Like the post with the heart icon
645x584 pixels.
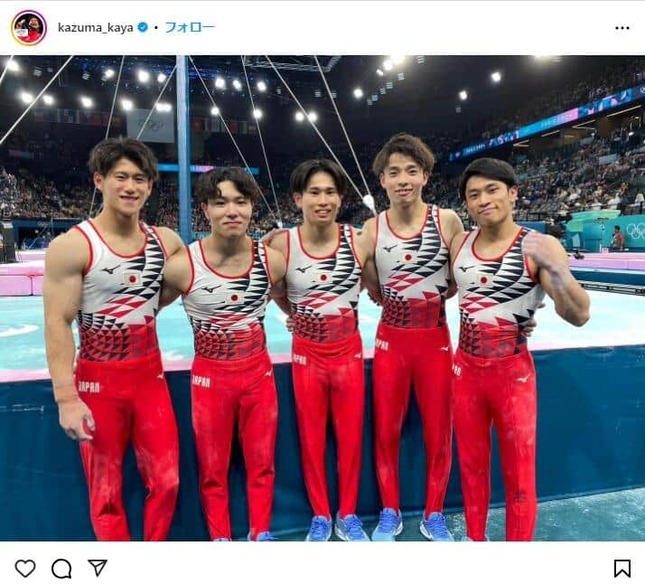[x=25, y=568]
